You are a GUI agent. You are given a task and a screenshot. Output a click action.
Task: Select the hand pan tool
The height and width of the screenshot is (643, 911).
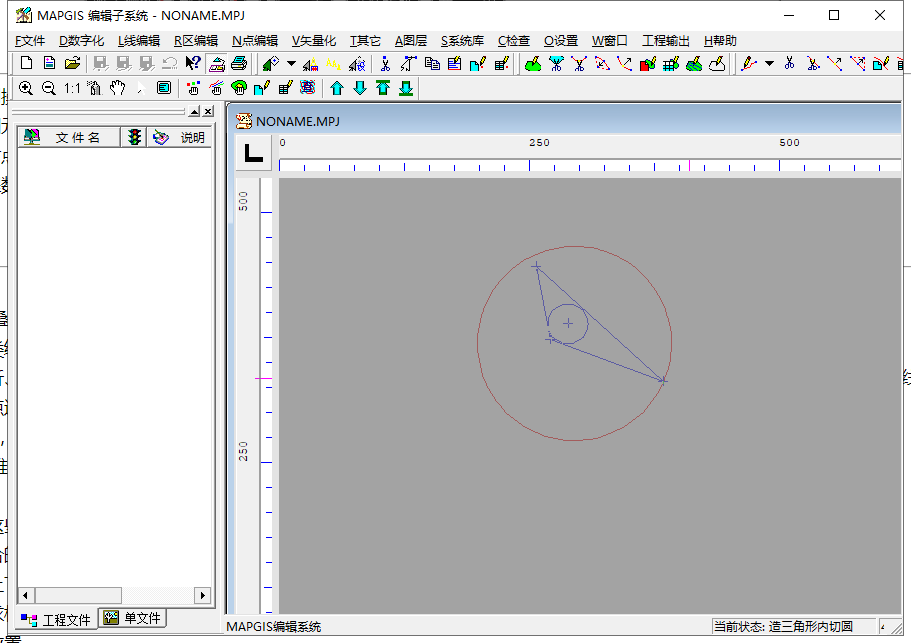pos(117,88)
